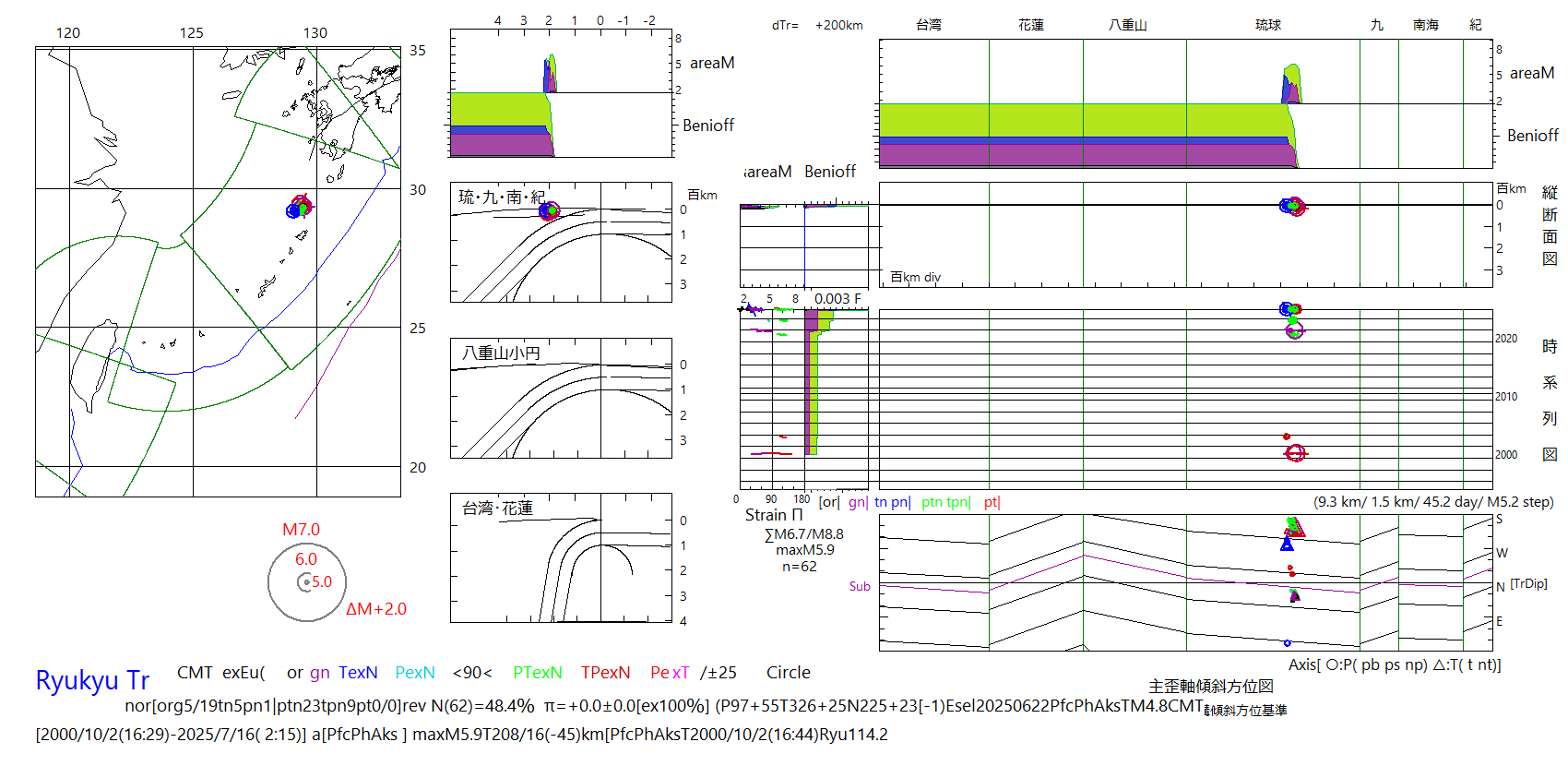Click the Ryukyu Tr title text
1568x766 pixels.
click(x=92, y=681)
